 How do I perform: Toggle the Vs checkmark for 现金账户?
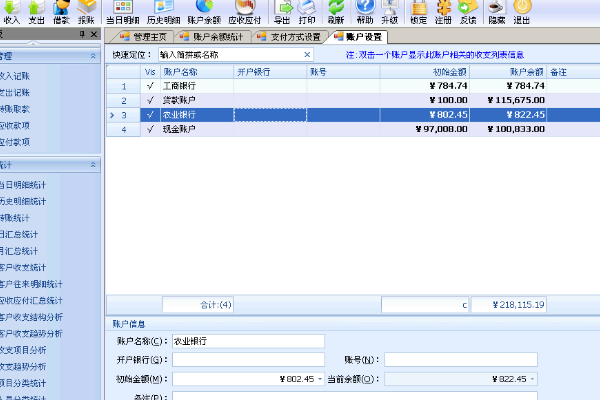150,129
